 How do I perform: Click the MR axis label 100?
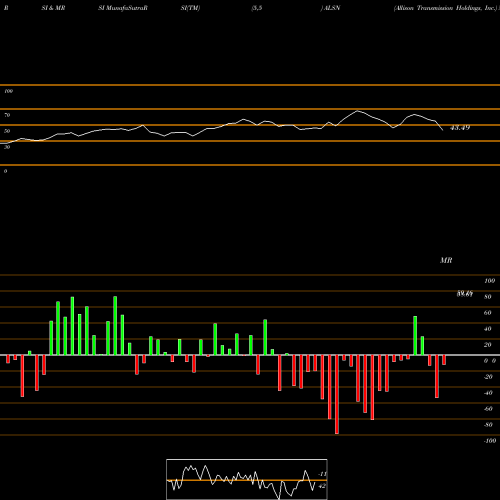pyautogui.click(x=489, y=281)
